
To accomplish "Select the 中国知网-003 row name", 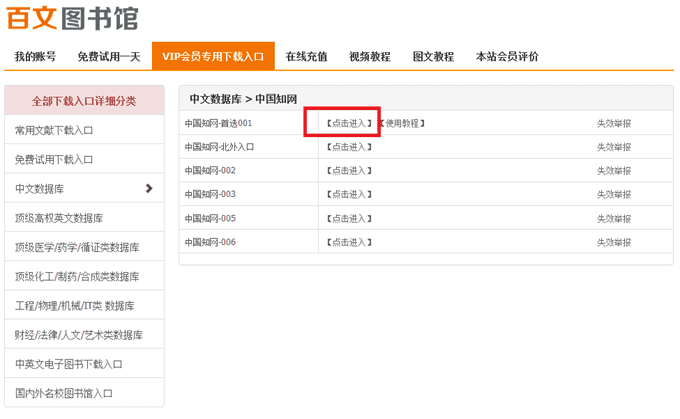I will pos(210,194).
